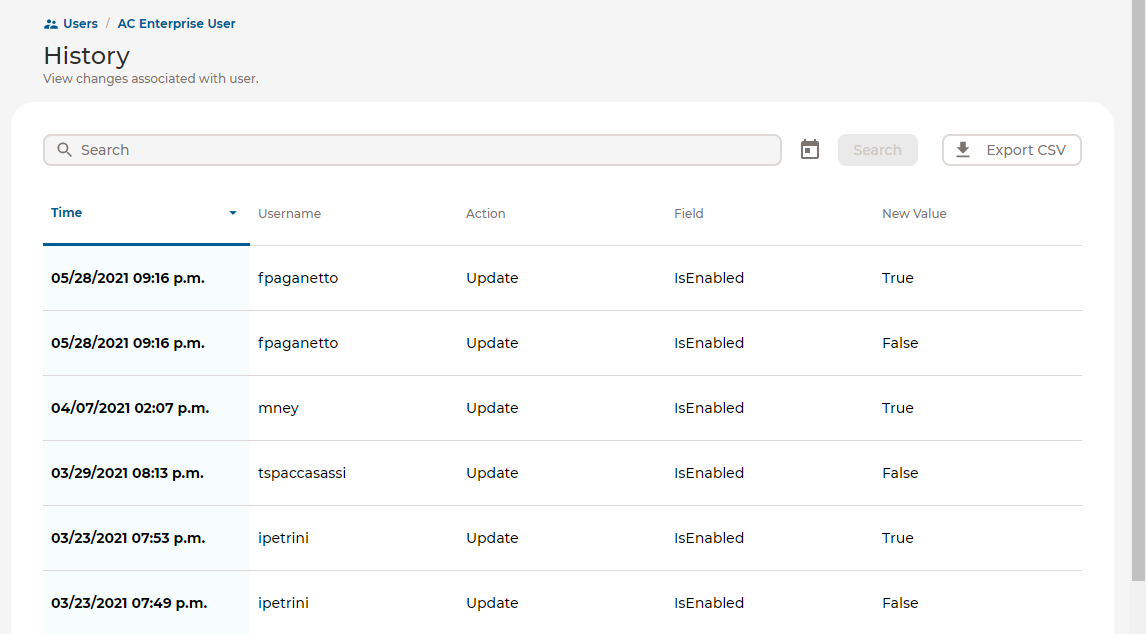The image size is (1146, 634).
Task: Sort records by the Action column header
Action: [x=485, y=213]
